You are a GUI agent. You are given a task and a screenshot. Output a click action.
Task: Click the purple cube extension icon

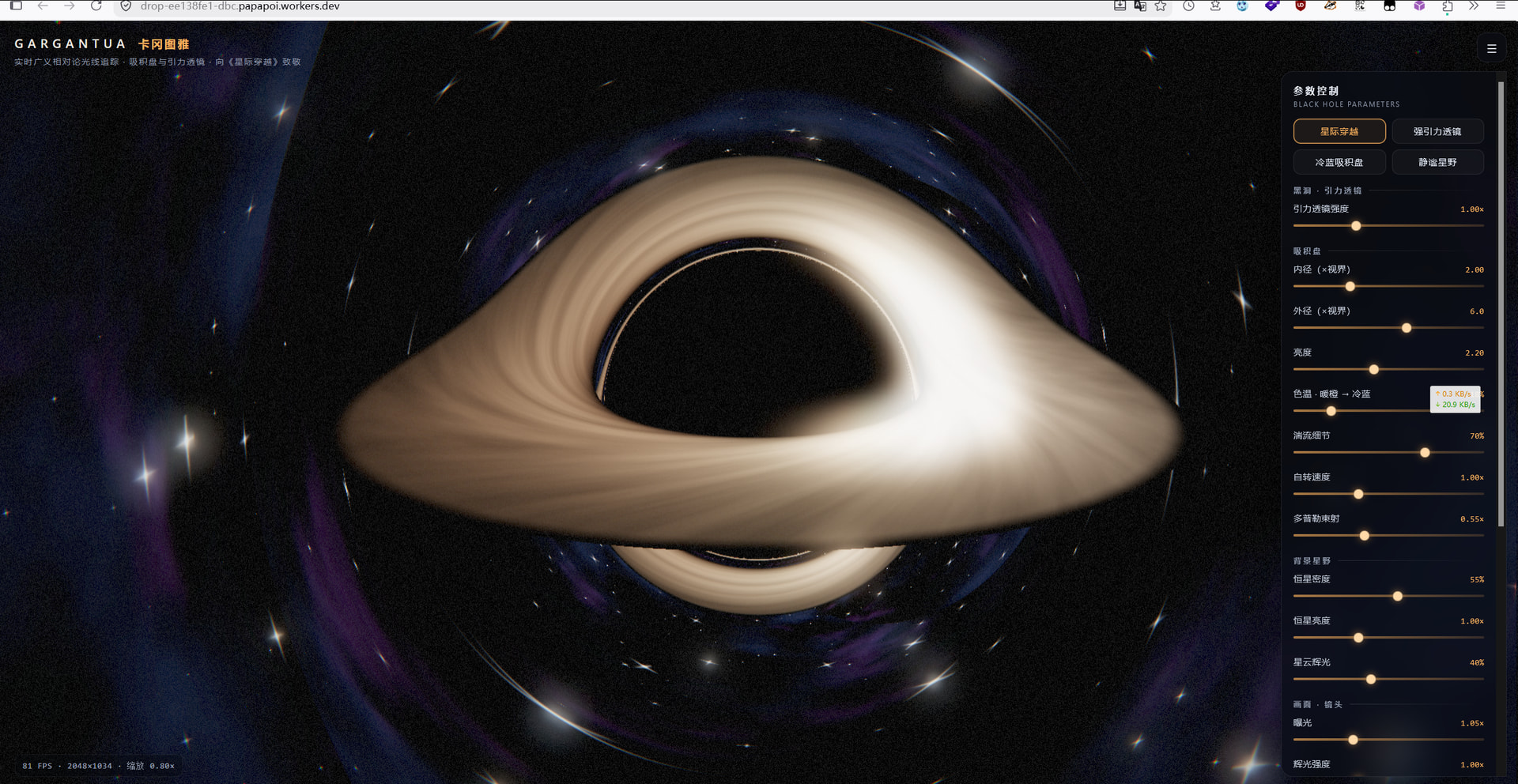1419,6
